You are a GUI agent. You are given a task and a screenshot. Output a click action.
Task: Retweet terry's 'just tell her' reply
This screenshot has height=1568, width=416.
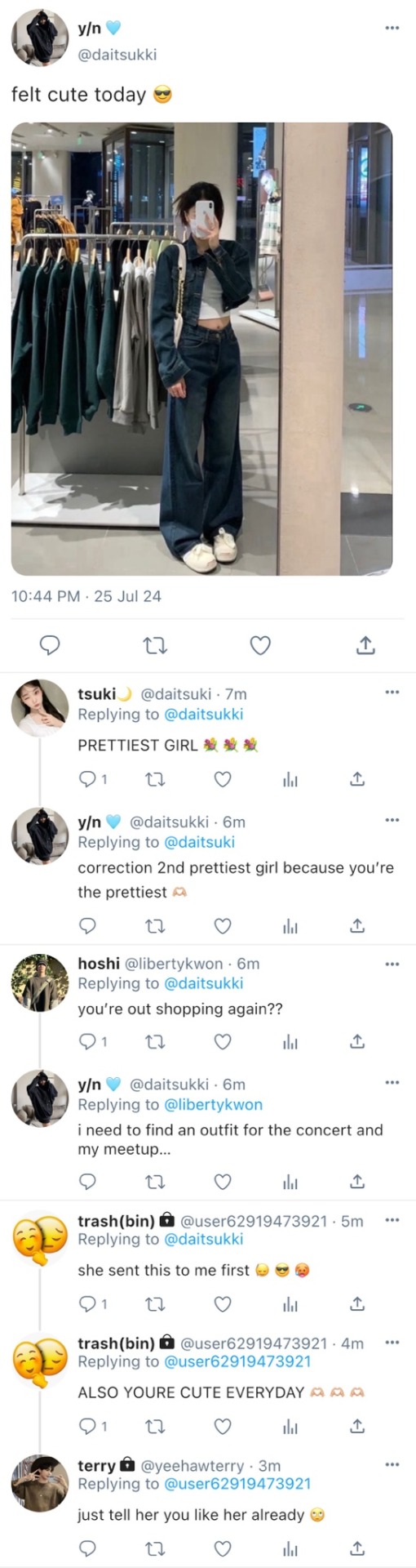[x=155, y=1548]
